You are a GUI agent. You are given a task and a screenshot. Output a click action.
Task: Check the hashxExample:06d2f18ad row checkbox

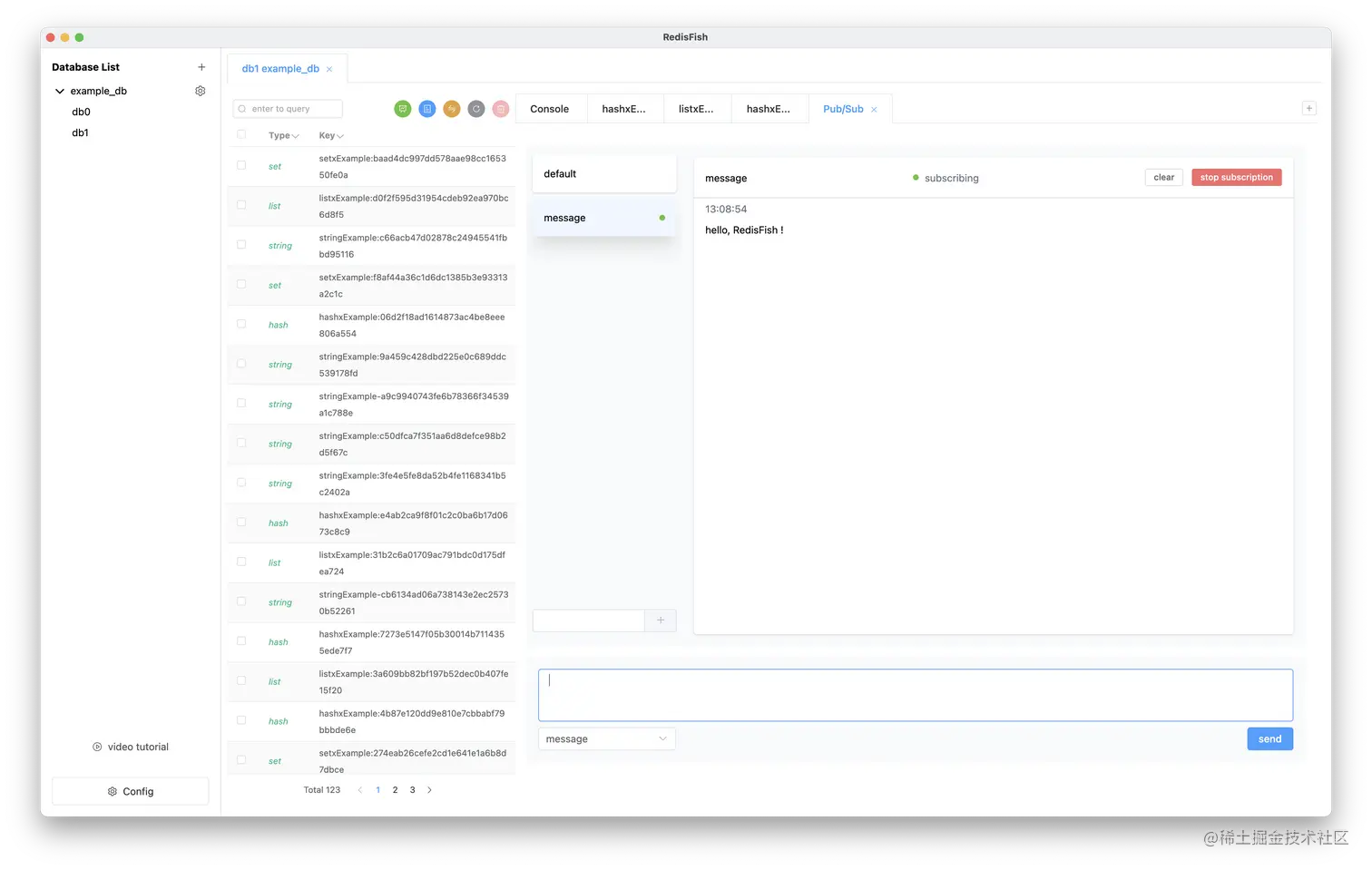[241, 324]
